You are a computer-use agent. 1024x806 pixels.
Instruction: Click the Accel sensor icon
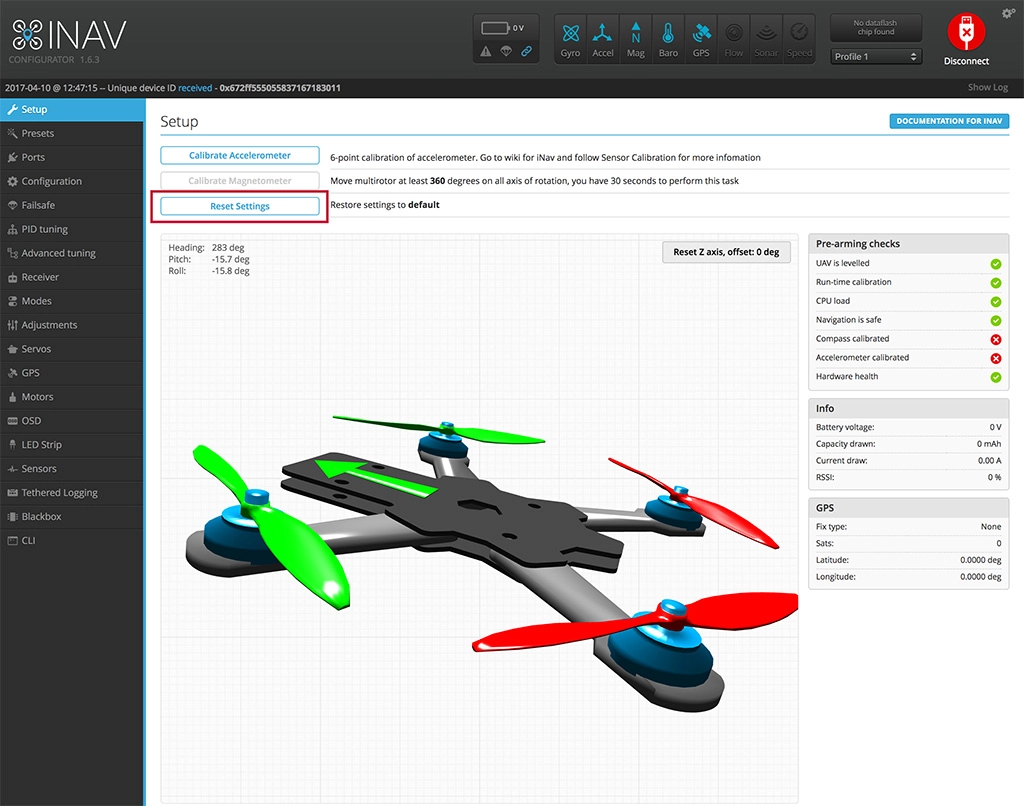click(x=603, y=39)
